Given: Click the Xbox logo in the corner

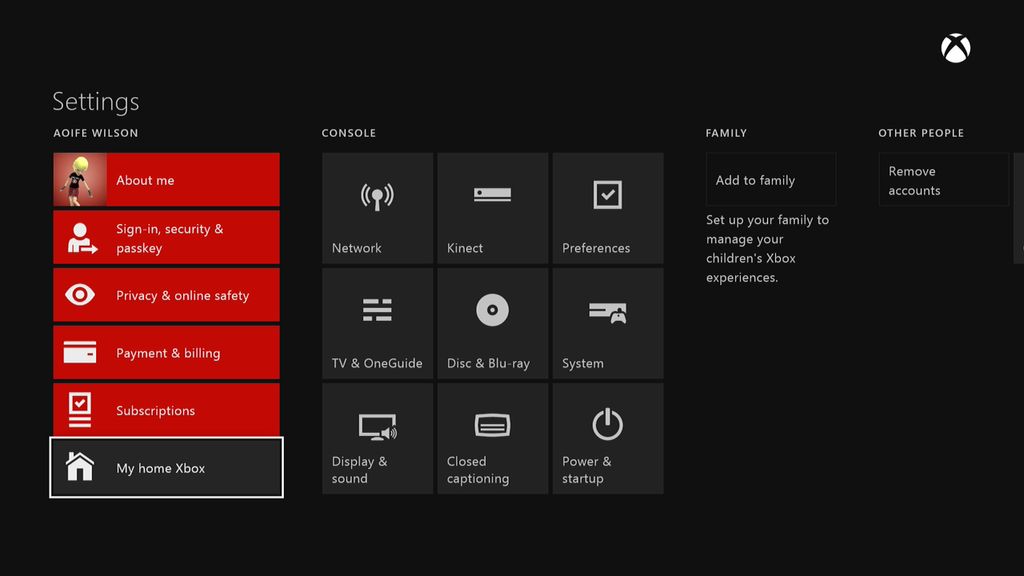Looking at the screenshot, I should pos(954,47).
